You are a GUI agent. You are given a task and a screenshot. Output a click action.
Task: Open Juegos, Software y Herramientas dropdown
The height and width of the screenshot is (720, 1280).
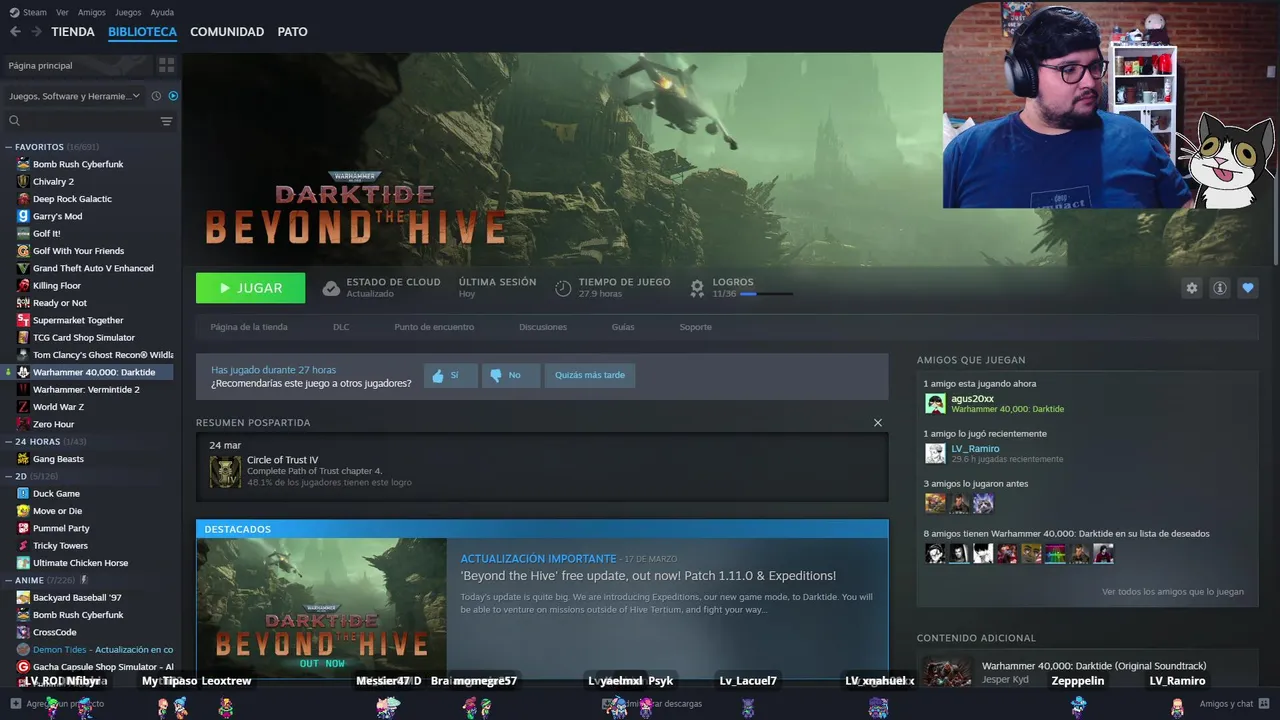tap(75, 96)
